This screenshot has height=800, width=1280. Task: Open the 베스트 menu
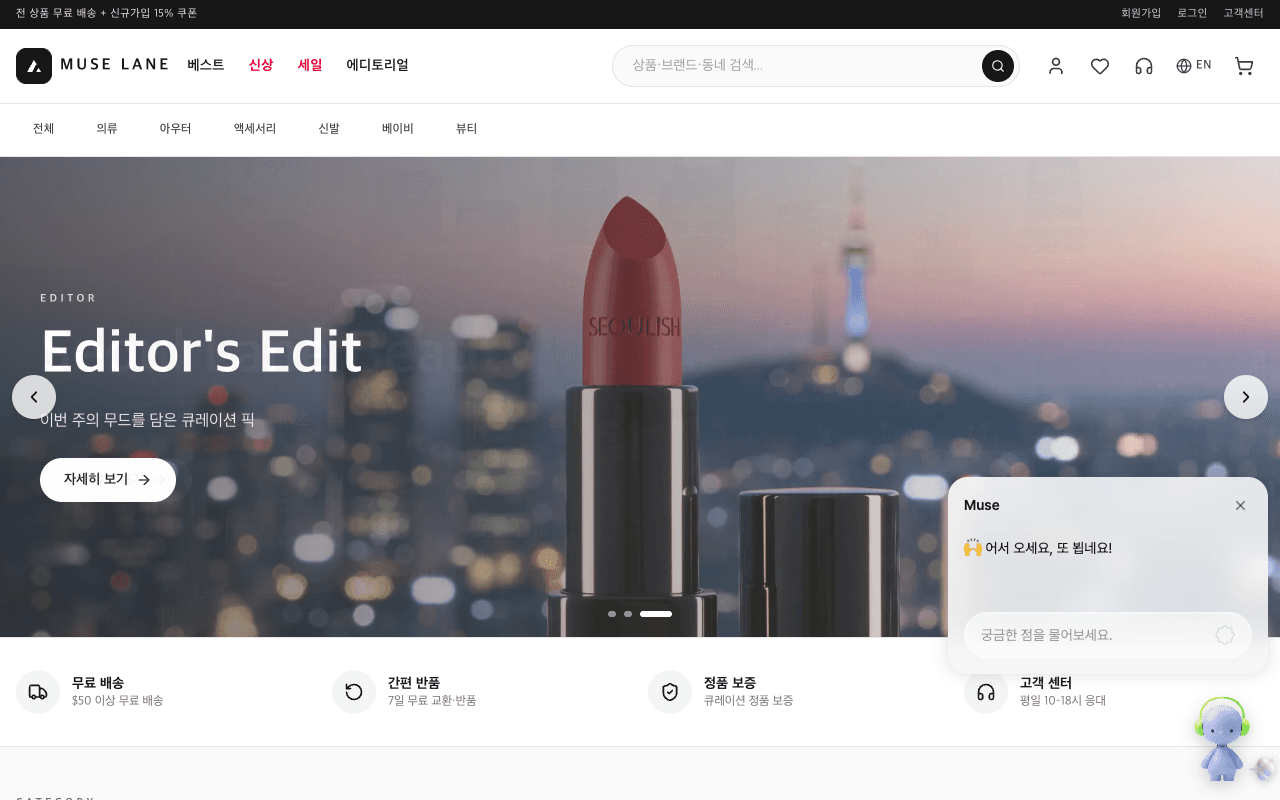[x=206, y=65]
